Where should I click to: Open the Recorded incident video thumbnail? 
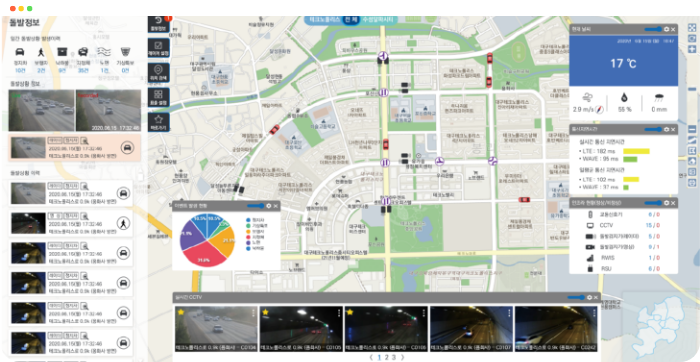click(108, 111)
